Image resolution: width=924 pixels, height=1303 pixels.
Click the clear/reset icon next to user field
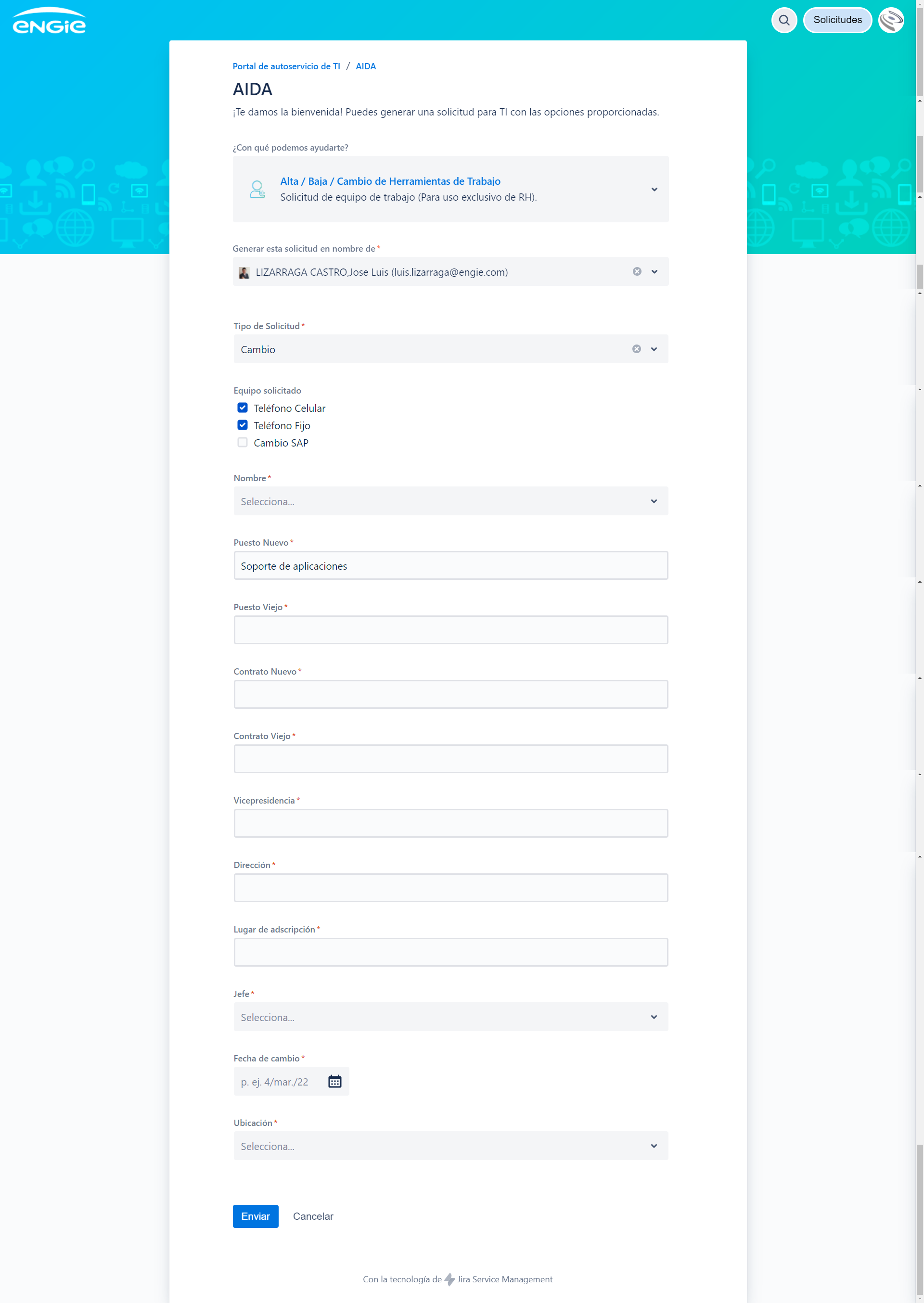click(637, 272)
